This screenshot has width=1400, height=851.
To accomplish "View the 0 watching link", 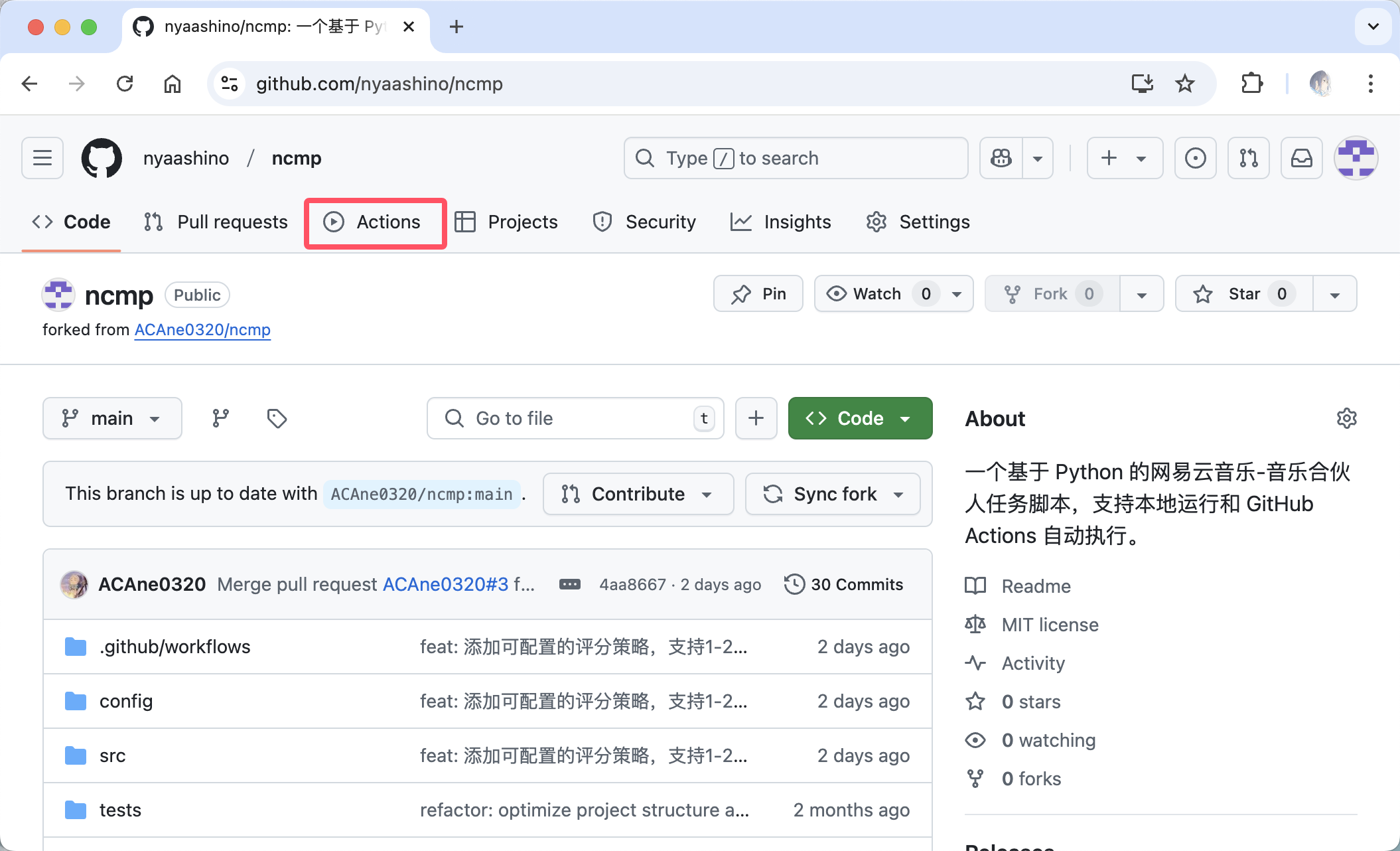I will 1049,740.
